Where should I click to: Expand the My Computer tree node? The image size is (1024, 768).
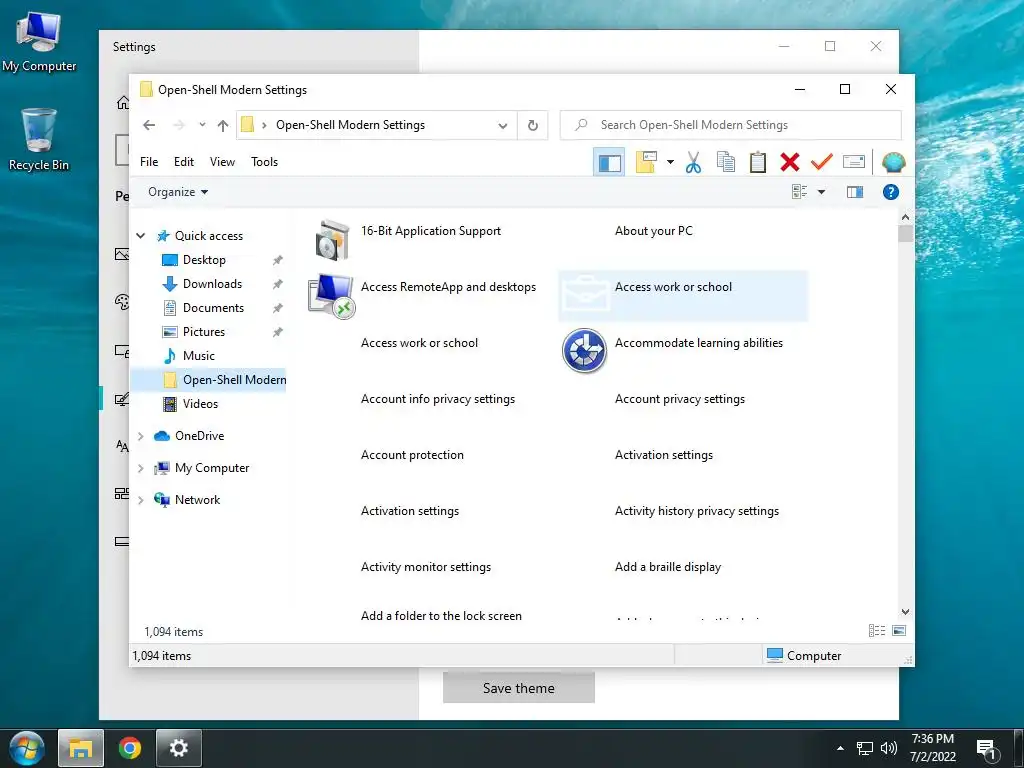click(x=141, y=468)
